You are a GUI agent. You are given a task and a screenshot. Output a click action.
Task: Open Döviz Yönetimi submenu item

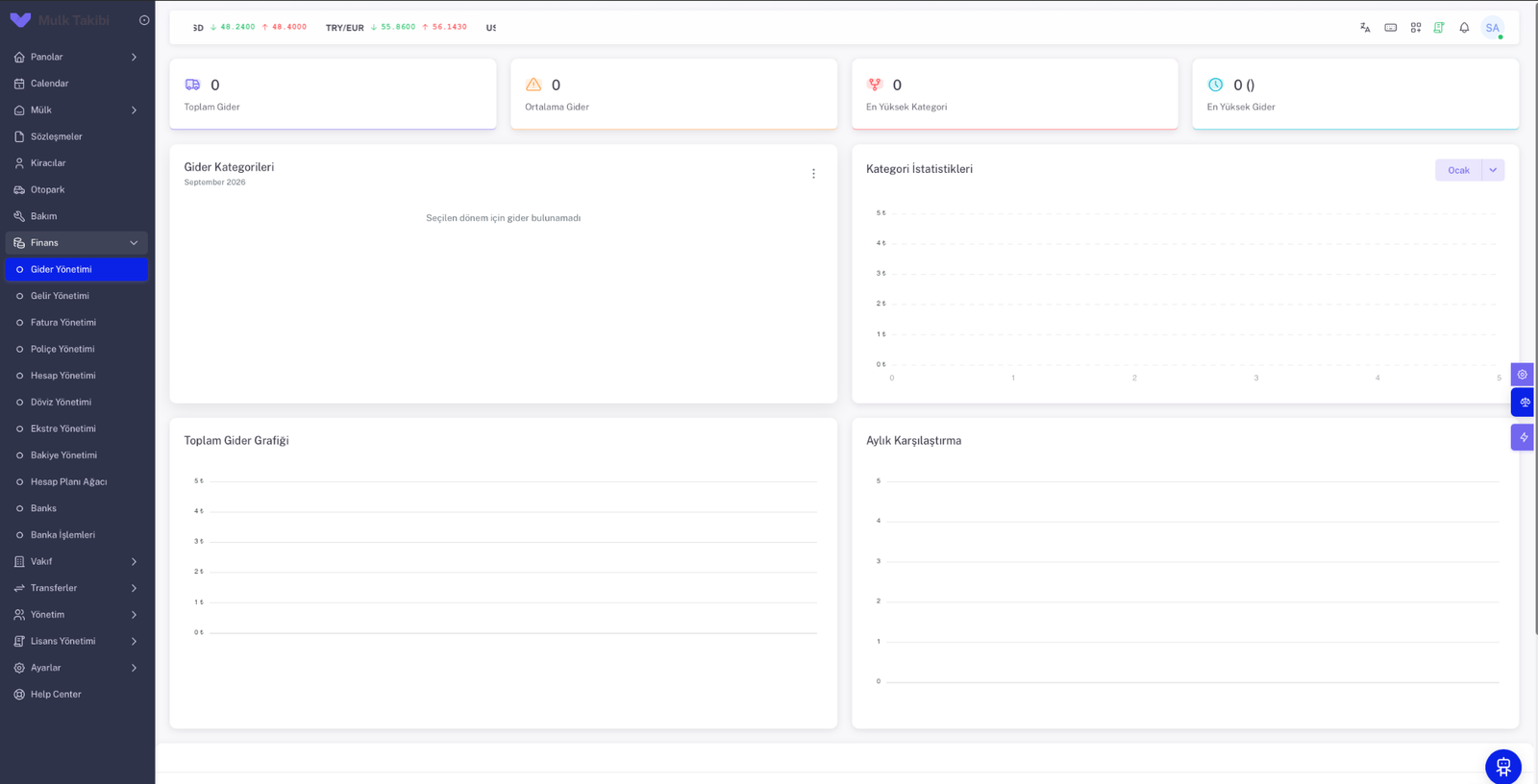(77, 402)
